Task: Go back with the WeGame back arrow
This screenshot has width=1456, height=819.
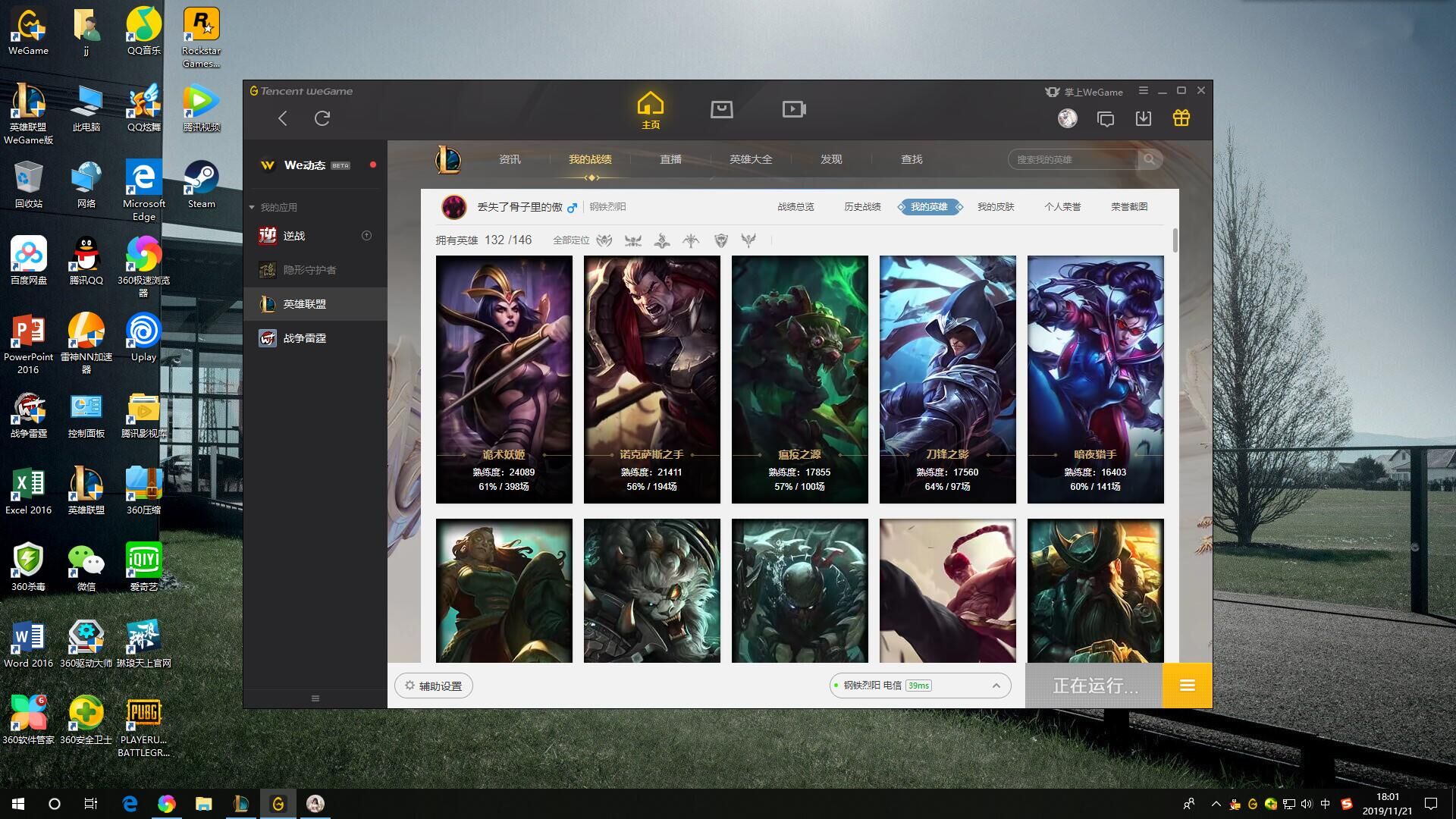Action: click(x=282, y=118)
